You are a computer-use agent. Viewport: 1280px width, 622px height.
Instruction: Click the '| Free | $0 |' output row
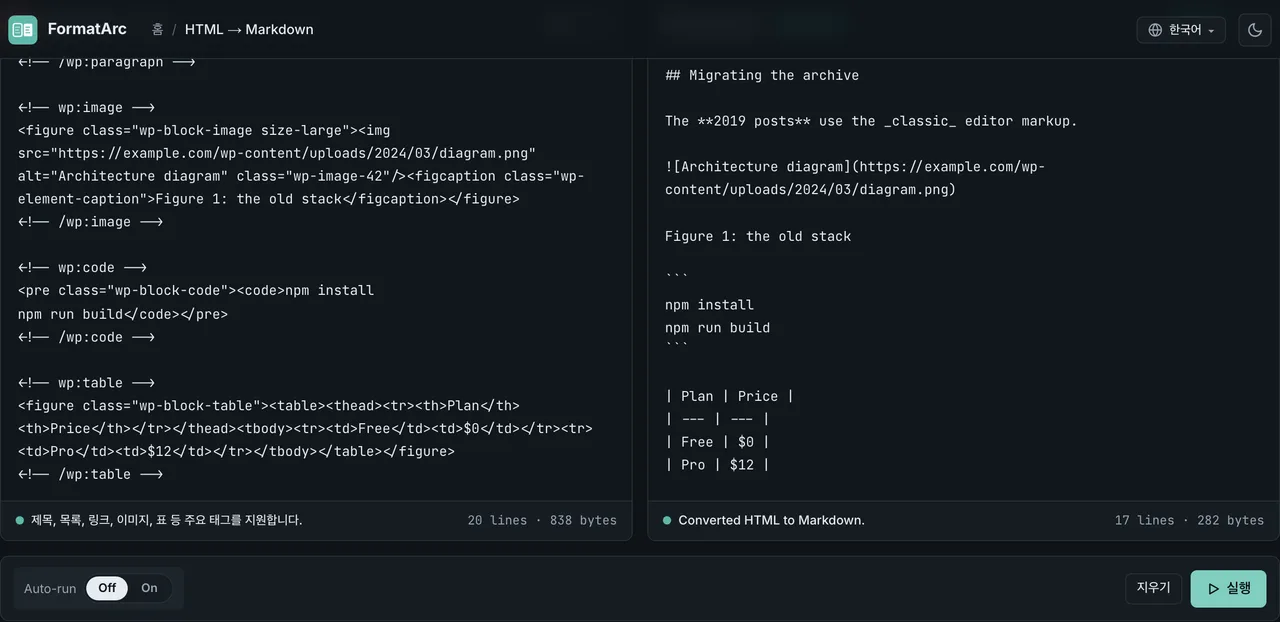click(717, 442)
